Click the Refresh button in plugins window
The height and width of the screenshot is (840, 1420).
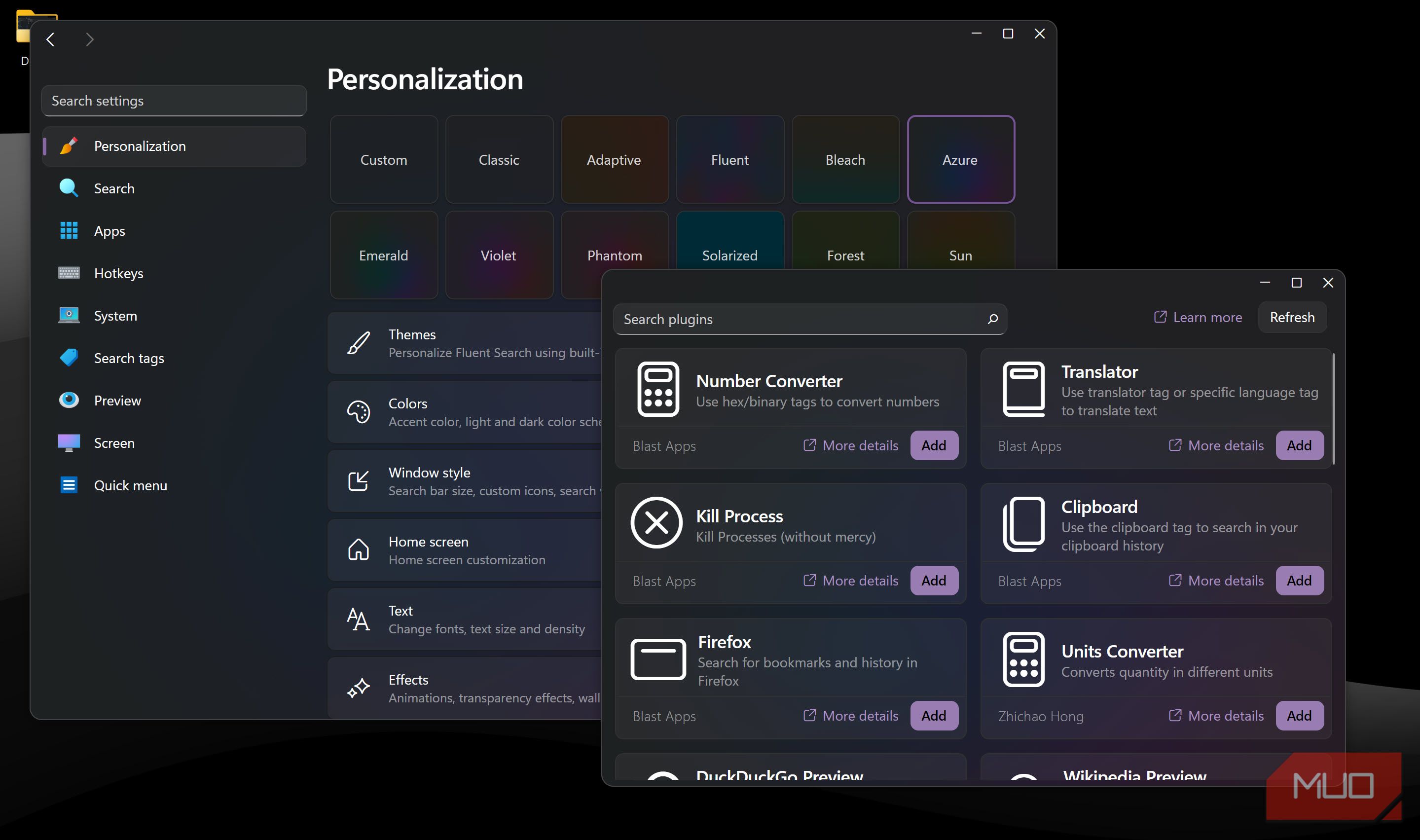click(x=1292, y=318)
